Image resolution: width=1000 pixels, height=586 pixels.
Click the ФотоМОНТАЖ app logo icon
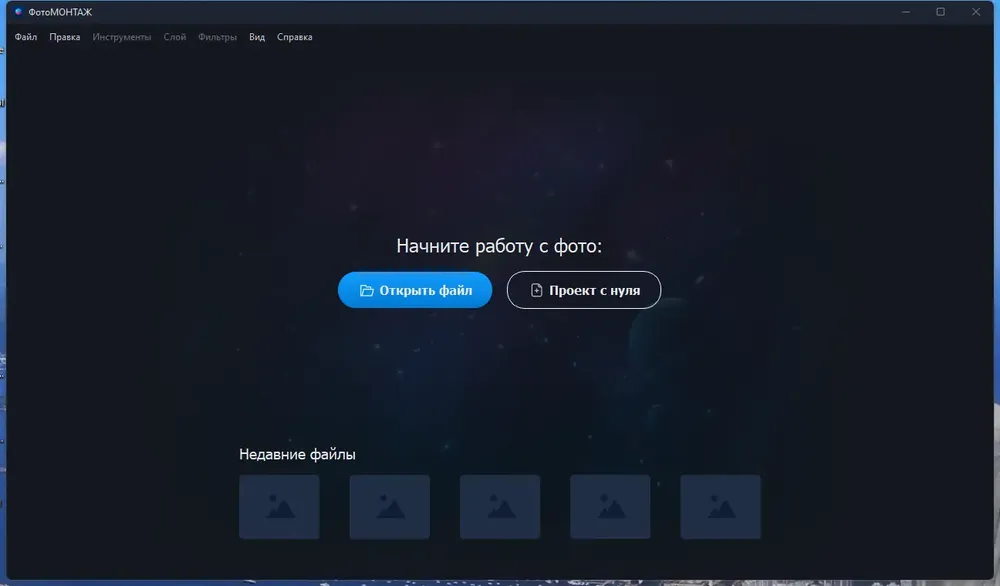pos(18,11)
